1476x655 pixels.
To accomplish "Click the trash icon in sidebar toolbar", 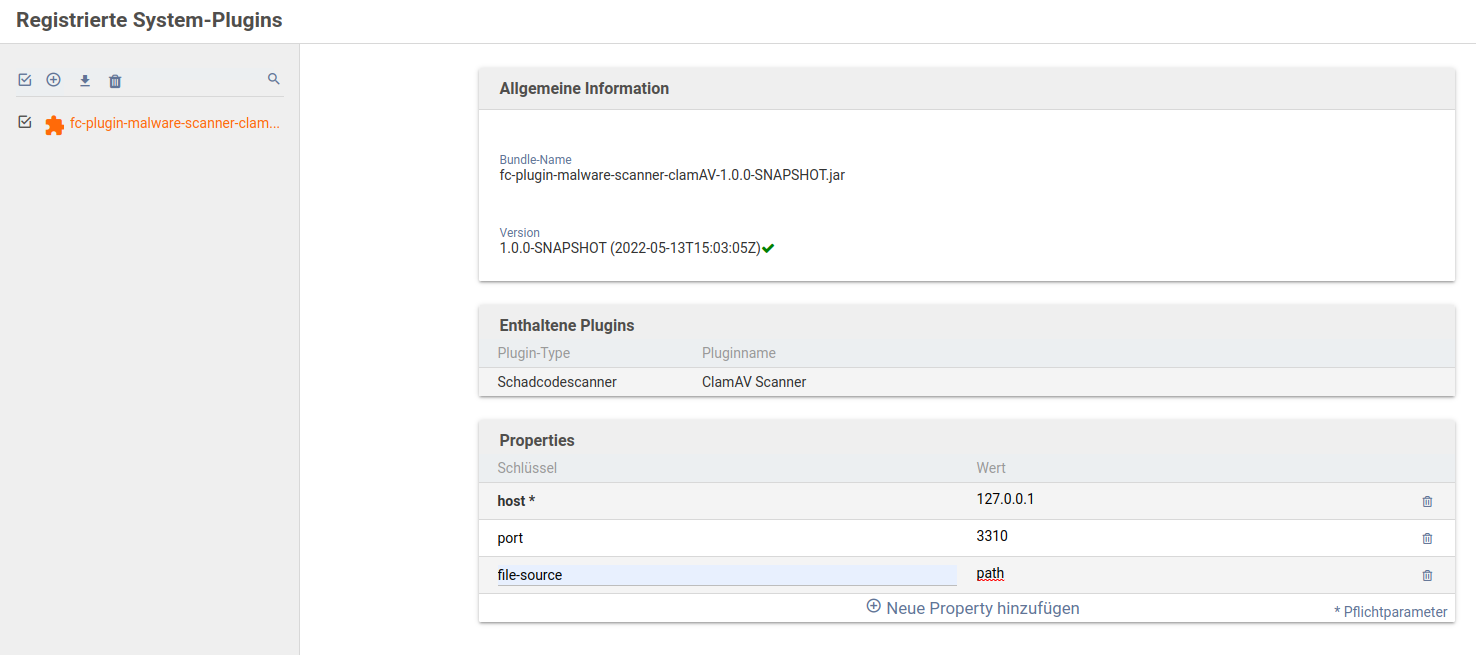I will 115,81.
